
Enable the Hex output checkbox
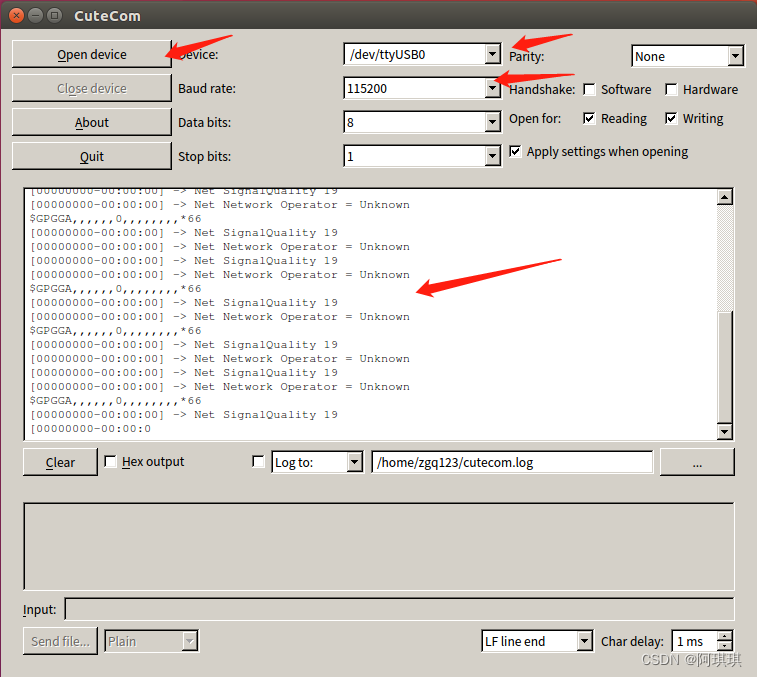[x=111, y=462]
